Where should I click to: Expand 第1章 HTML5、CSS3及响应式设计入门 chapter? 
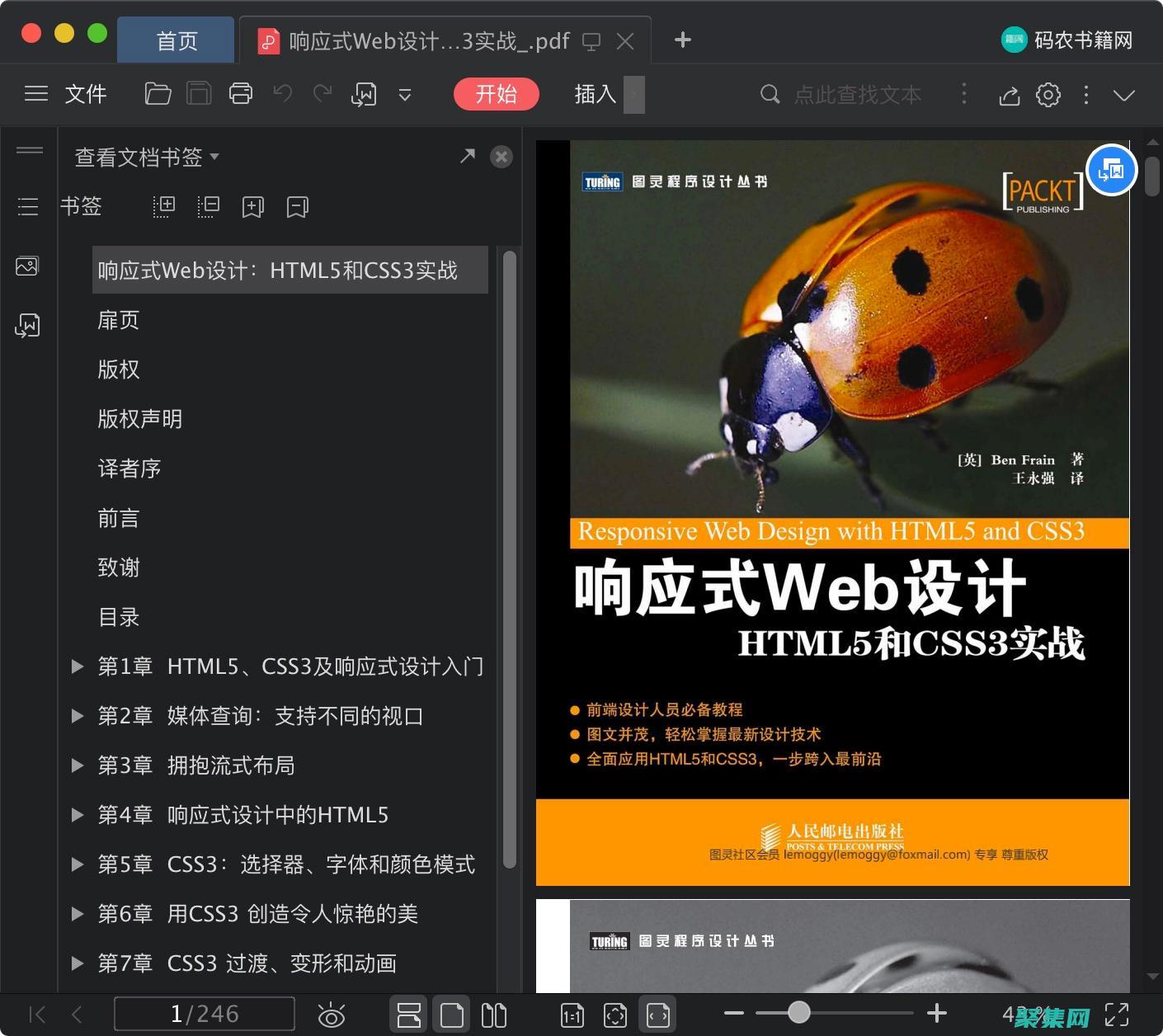pyautogui.click(x=77, y=666)
